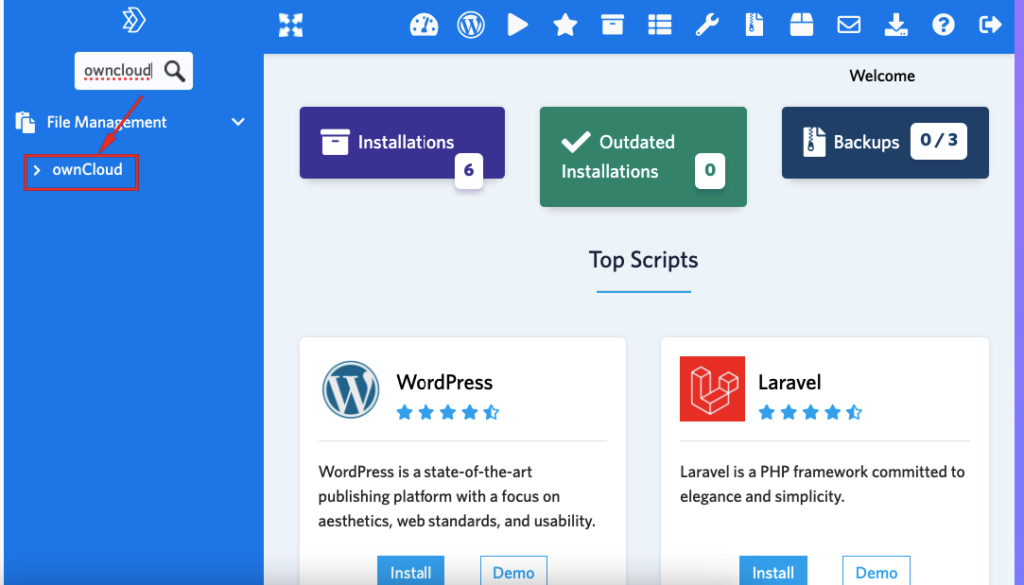
Task: Click the Laravel logo in Top Scripts
Action: tap(712, 389)
